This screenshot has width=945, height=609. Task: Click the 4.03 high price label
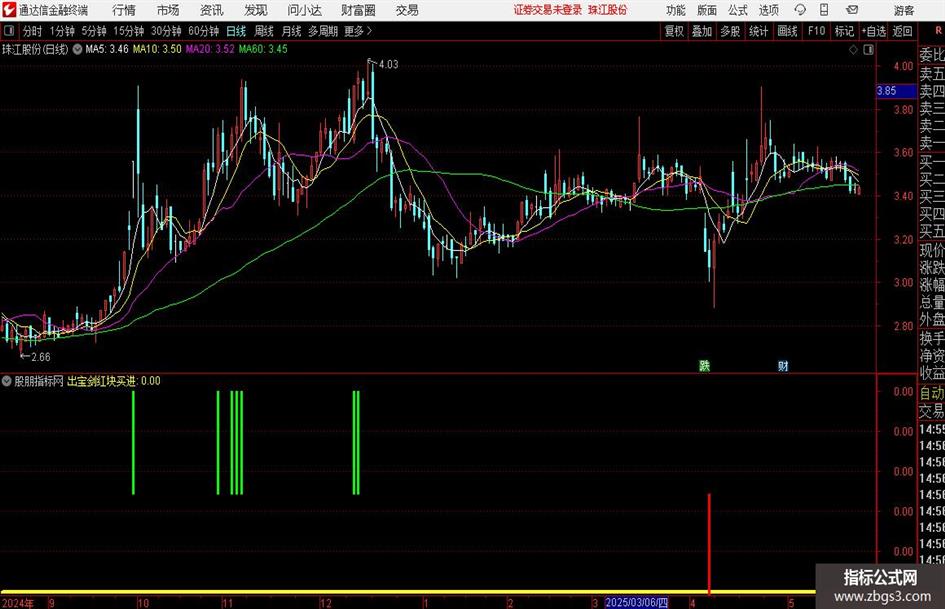(388, 64)
